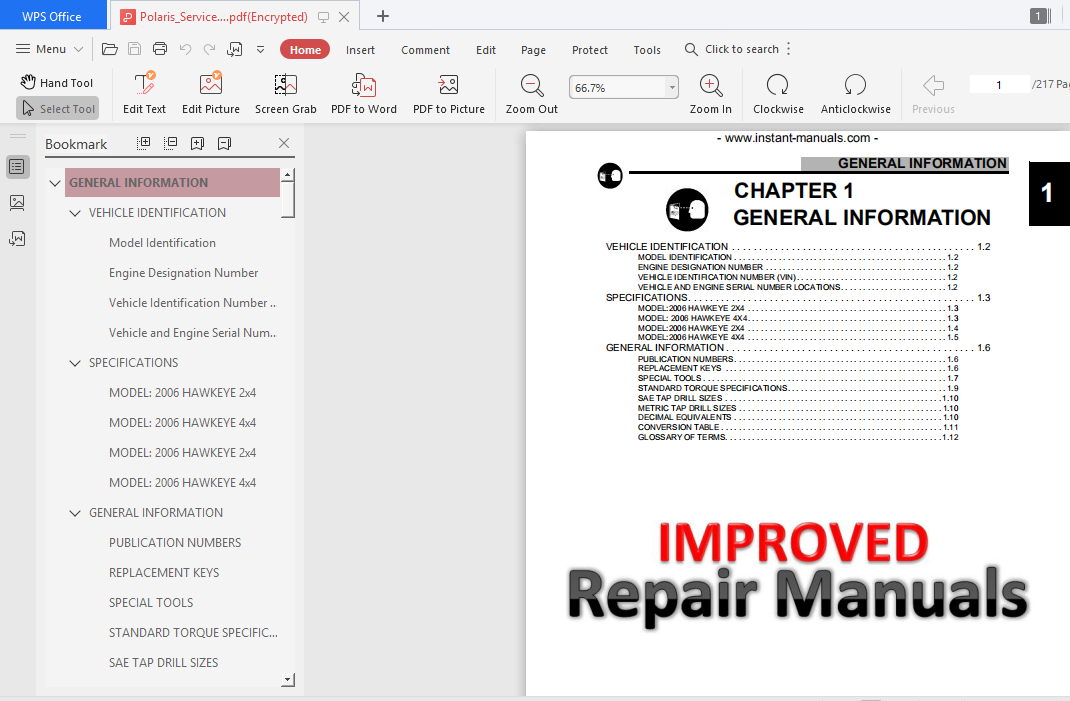Click the Delete bookmark icon

pyautogui.click(x=224, y=143)
